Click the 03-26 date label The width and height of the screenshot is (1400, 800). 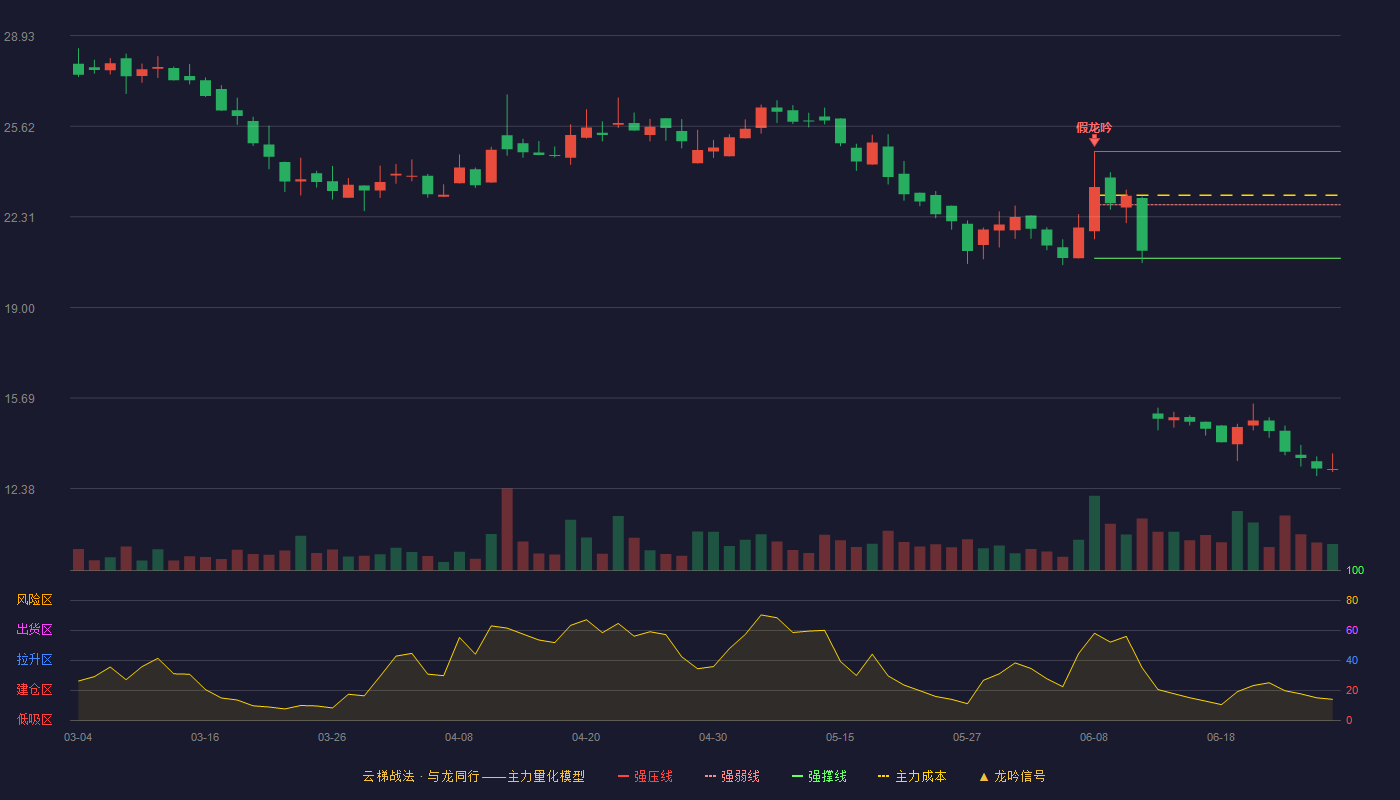click(x=332, y=737)
